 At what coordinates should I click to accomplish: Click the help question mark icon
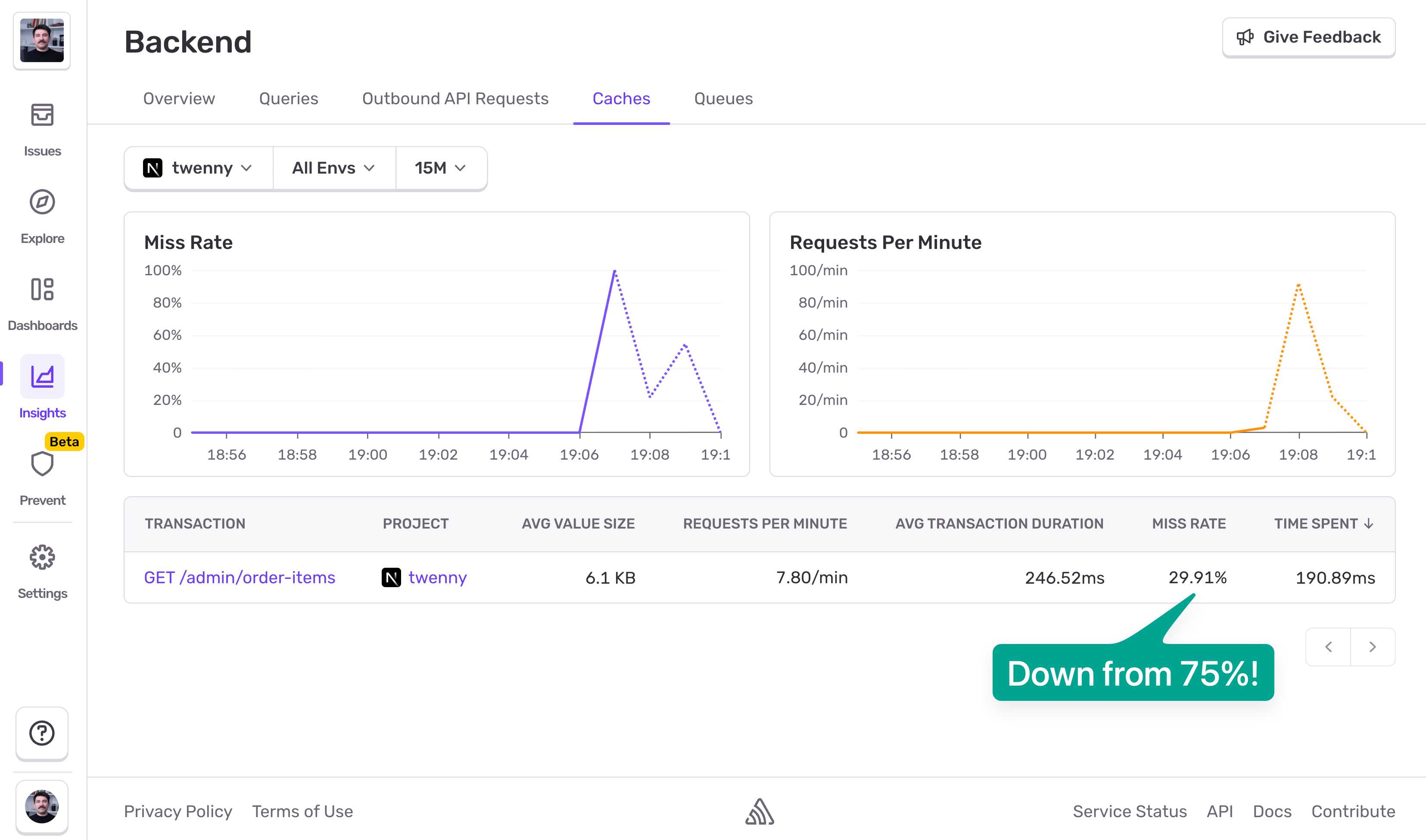click(x=42, y=733)
